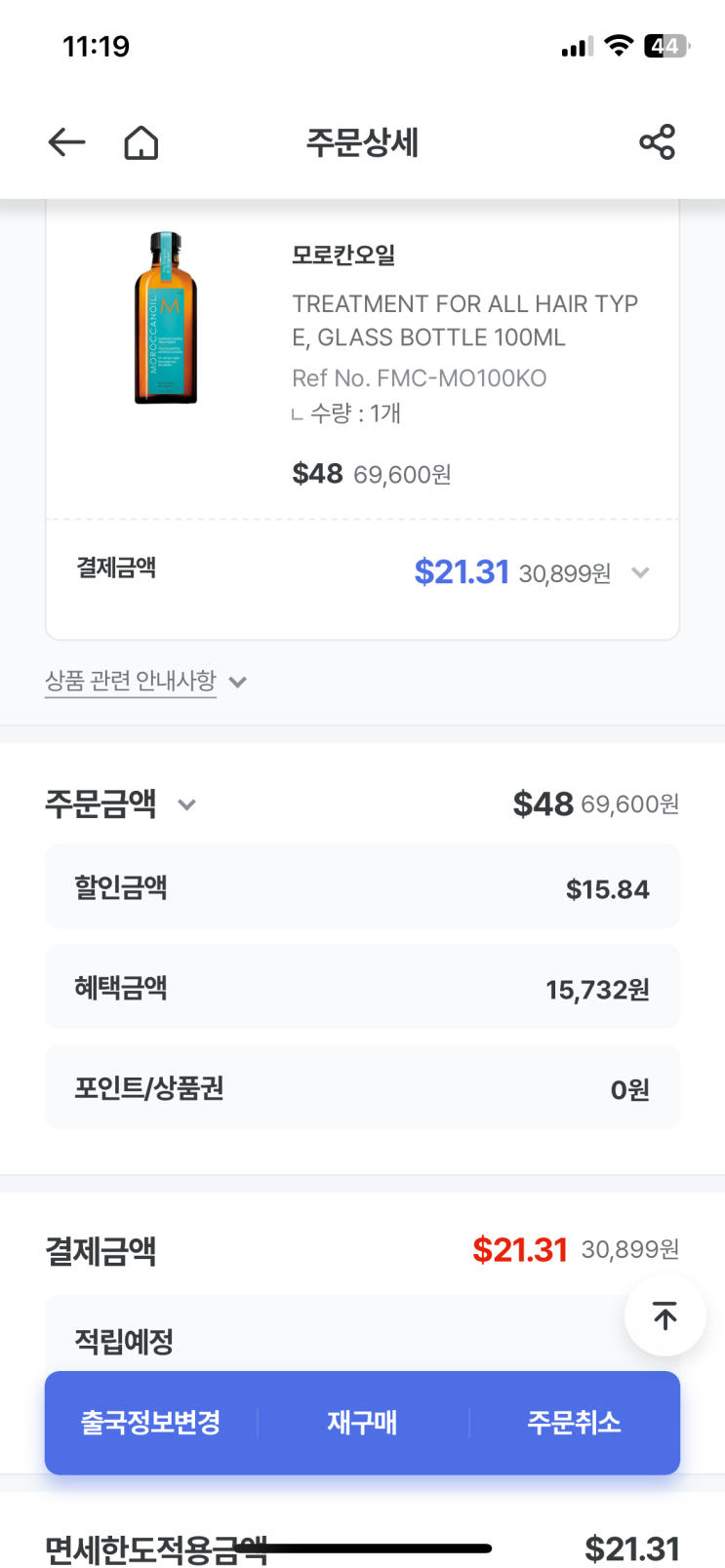Tap the Wi-Fi status icon
The width and height of the screenshot is (725, 1568).
tap(618, 46)
